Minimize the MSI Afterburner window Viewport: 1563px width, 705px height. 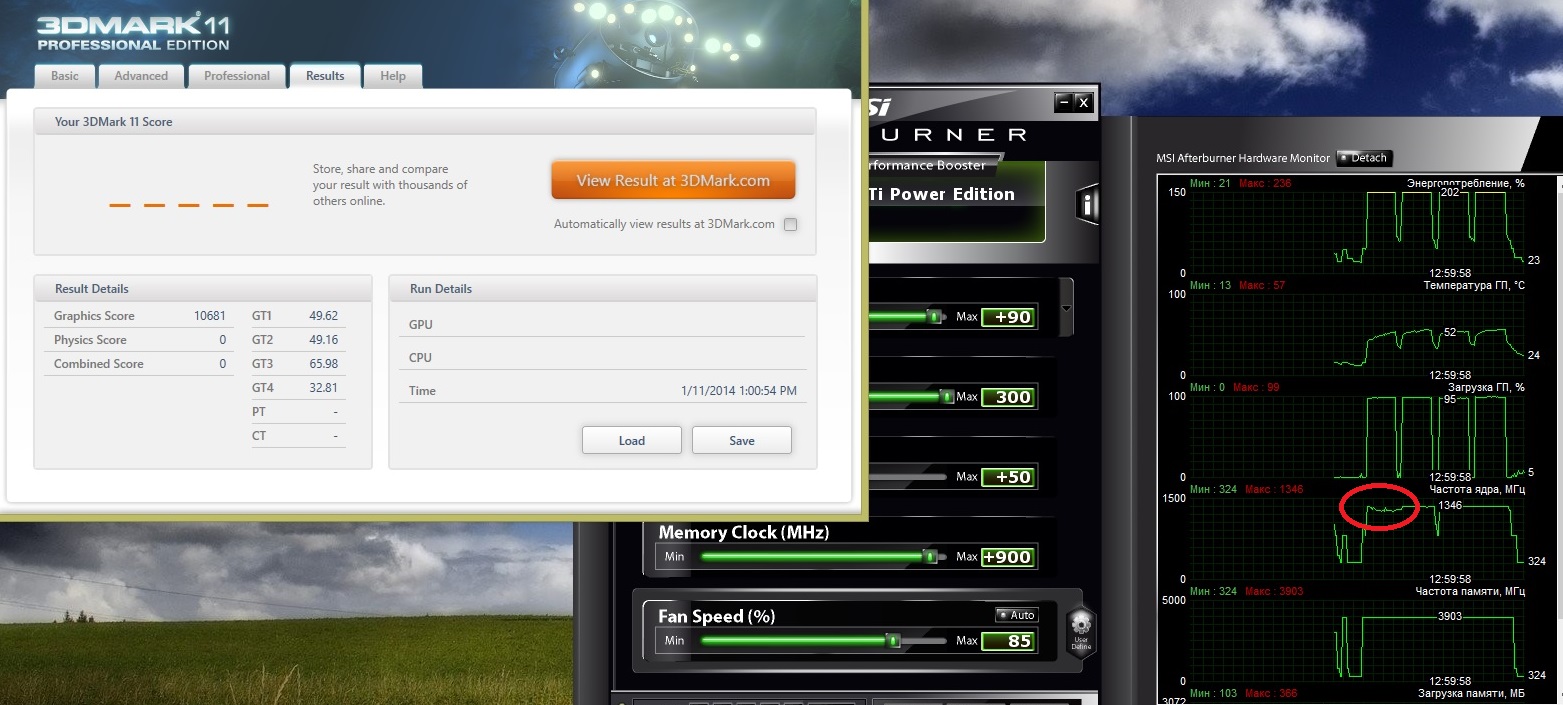pos(1064,103)
